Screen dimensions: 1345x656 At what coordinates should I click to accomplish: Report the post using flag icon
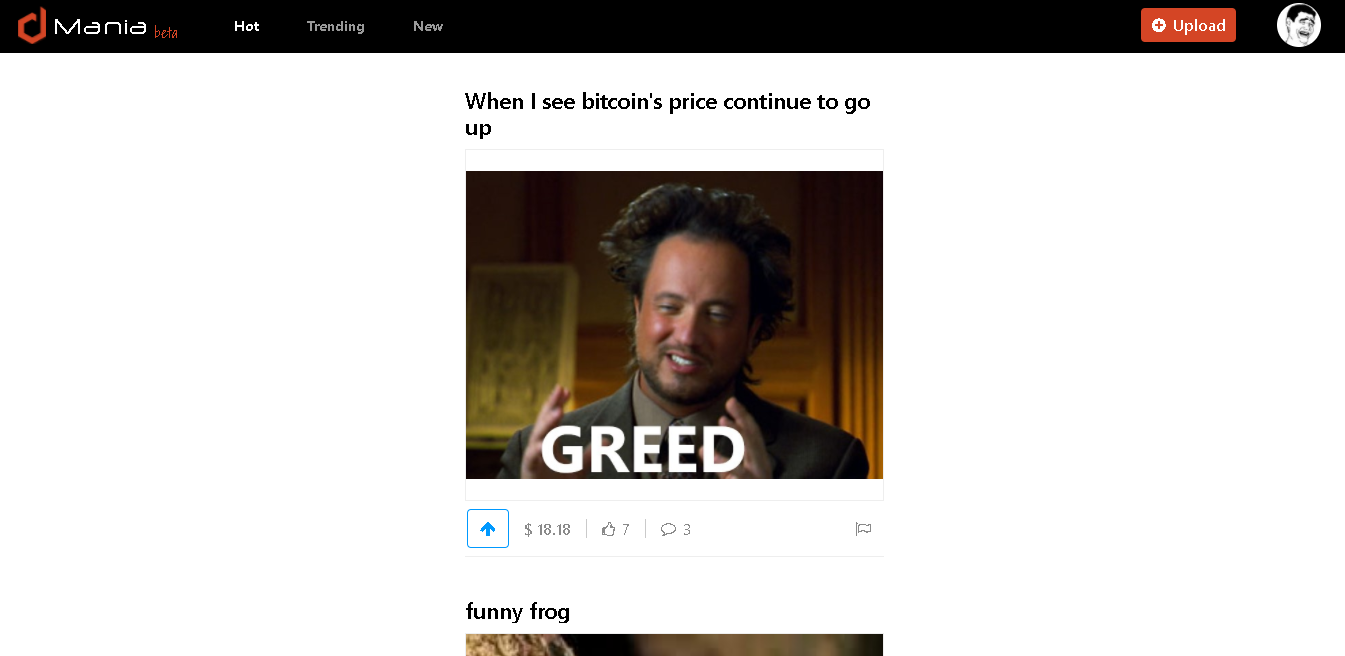pos(863,529)
